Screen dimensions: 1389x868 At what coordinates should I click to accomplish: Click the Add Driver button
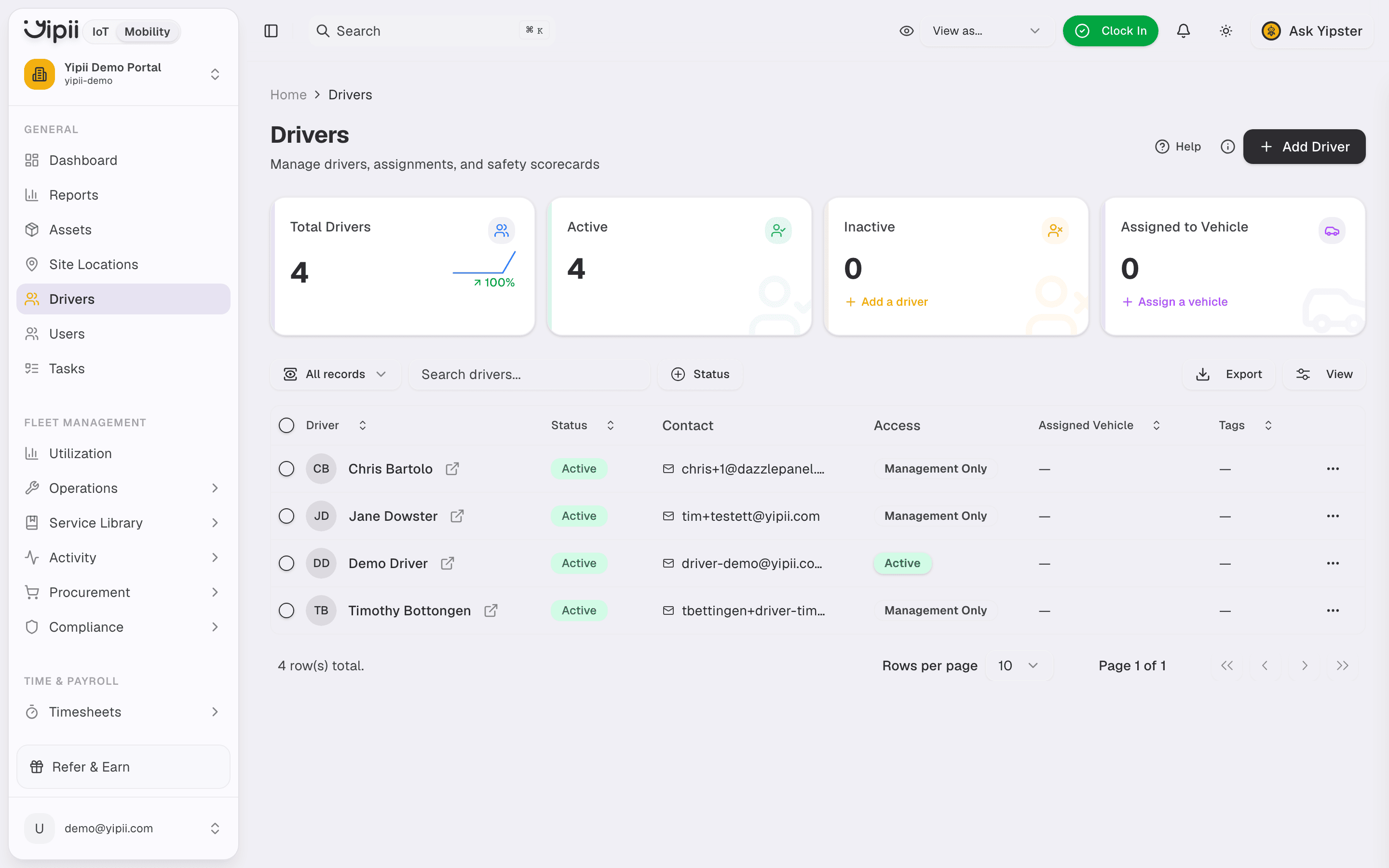click(1304, 147)
